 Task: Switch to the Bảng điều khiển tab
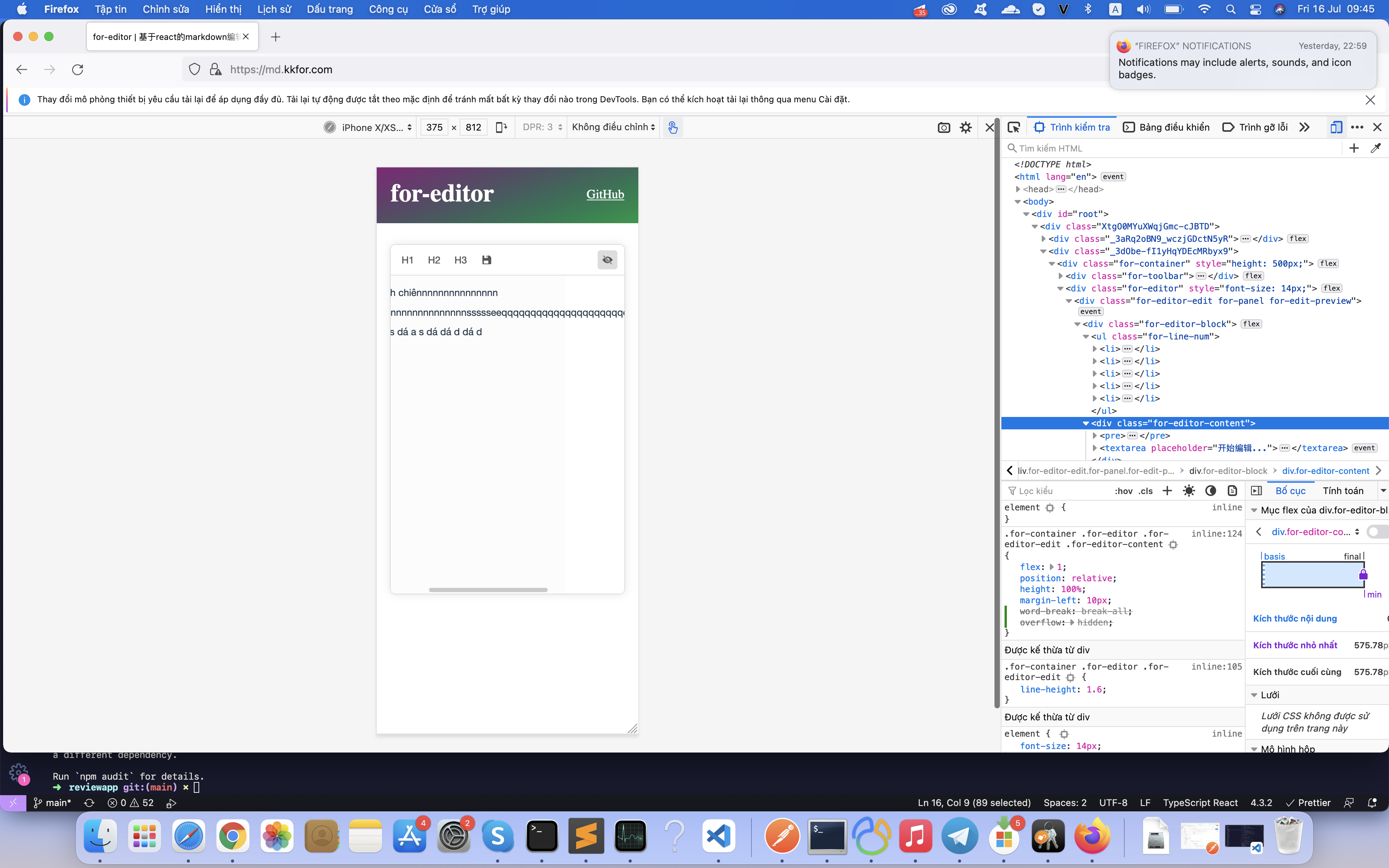[x=1166, y=127]
